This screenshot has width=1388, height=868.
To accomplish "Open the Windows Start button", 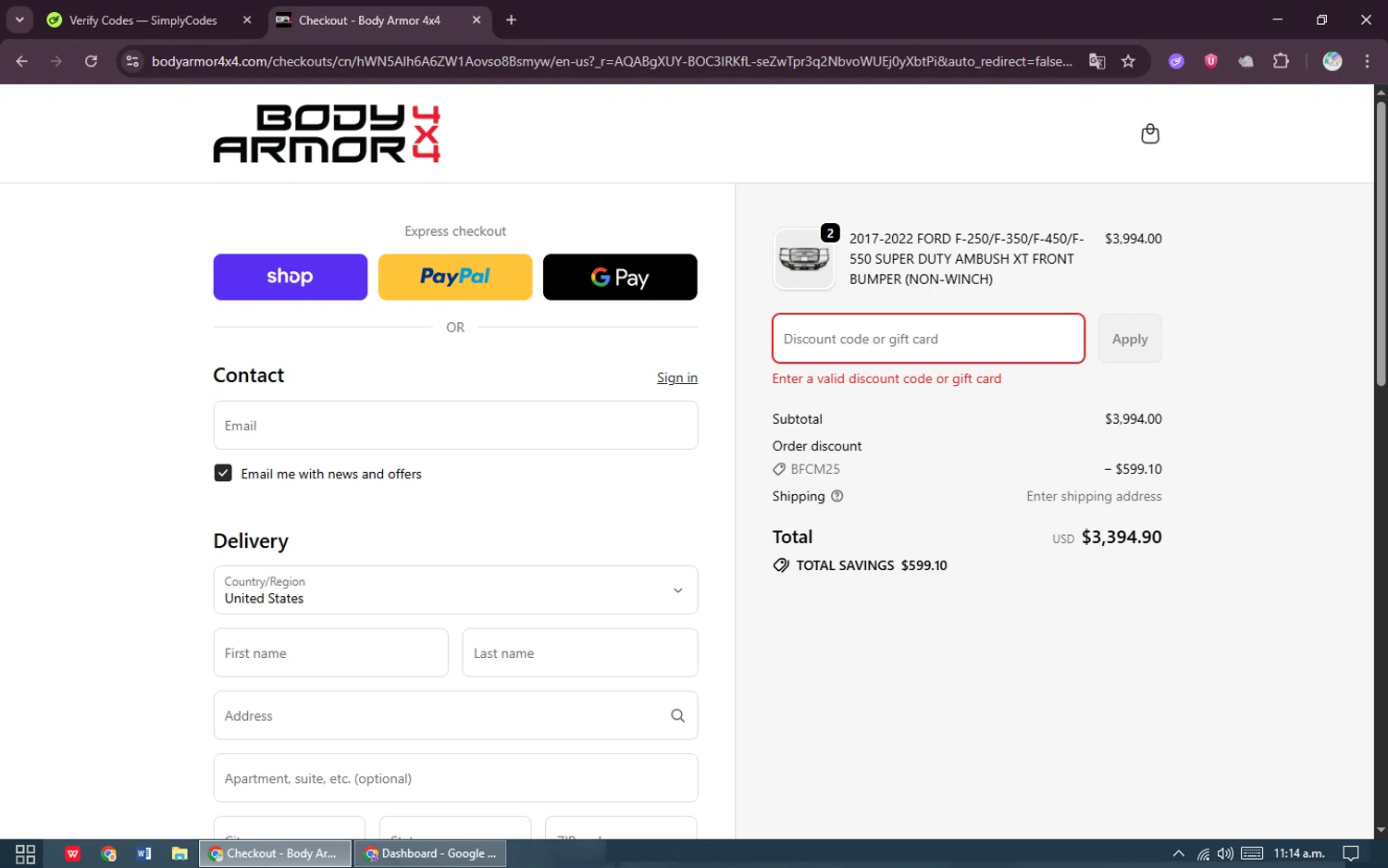I will 25,853.
